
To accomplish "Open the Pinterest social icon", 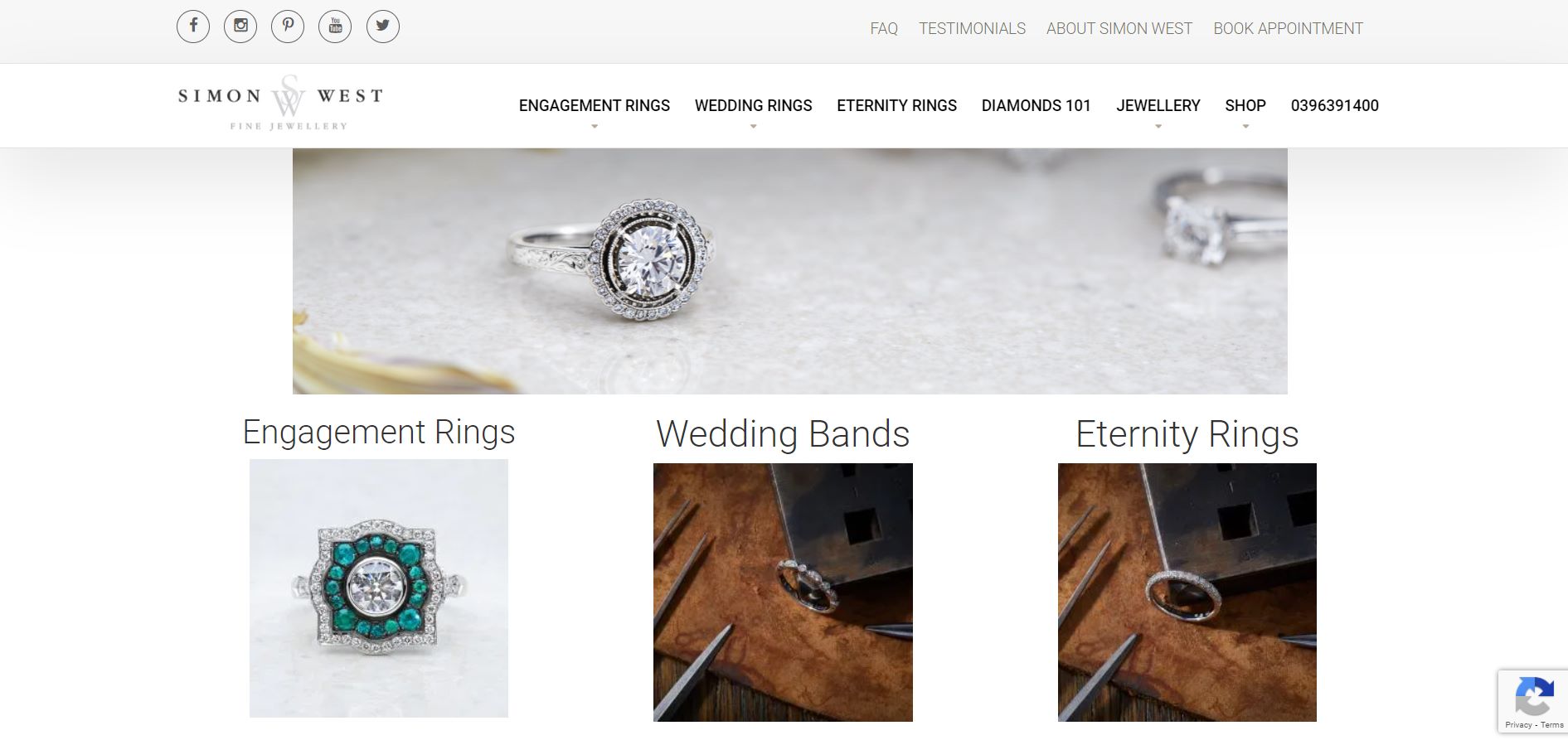I will [288, 26].
